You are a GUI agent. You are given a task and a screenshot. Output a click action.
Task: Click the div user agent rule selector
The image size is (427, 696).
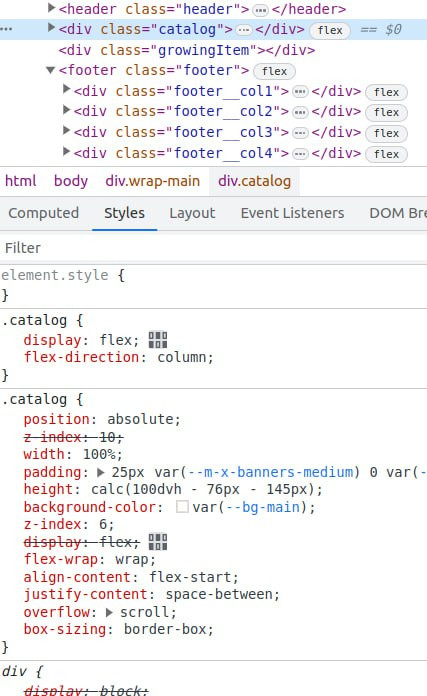tap(14, 671)
